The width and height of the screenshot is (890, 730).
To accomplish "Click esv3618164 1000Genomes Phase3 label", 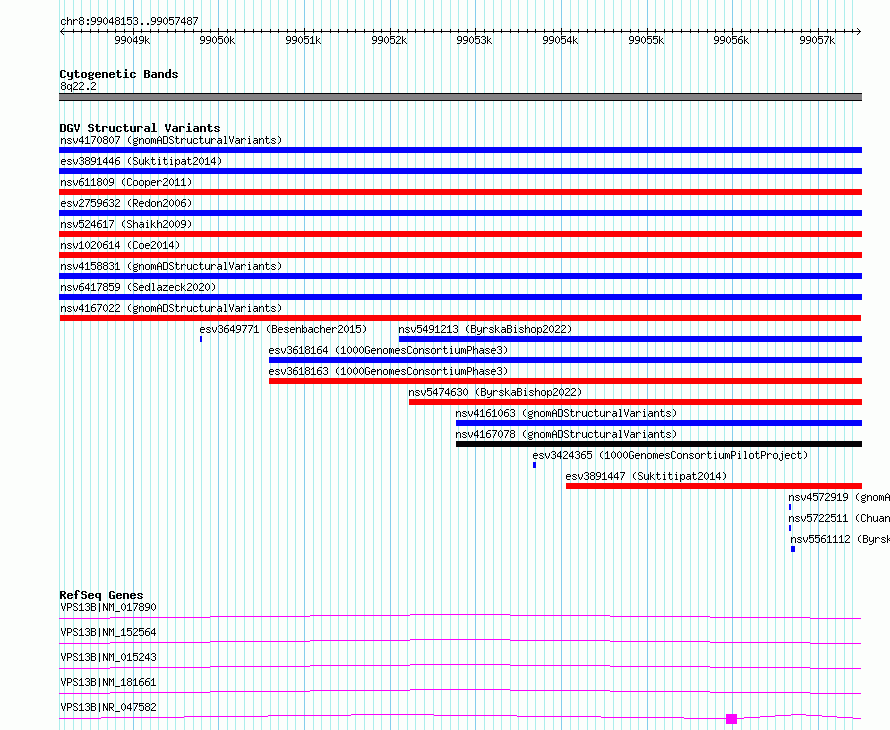I will click(x=388, y=350).
